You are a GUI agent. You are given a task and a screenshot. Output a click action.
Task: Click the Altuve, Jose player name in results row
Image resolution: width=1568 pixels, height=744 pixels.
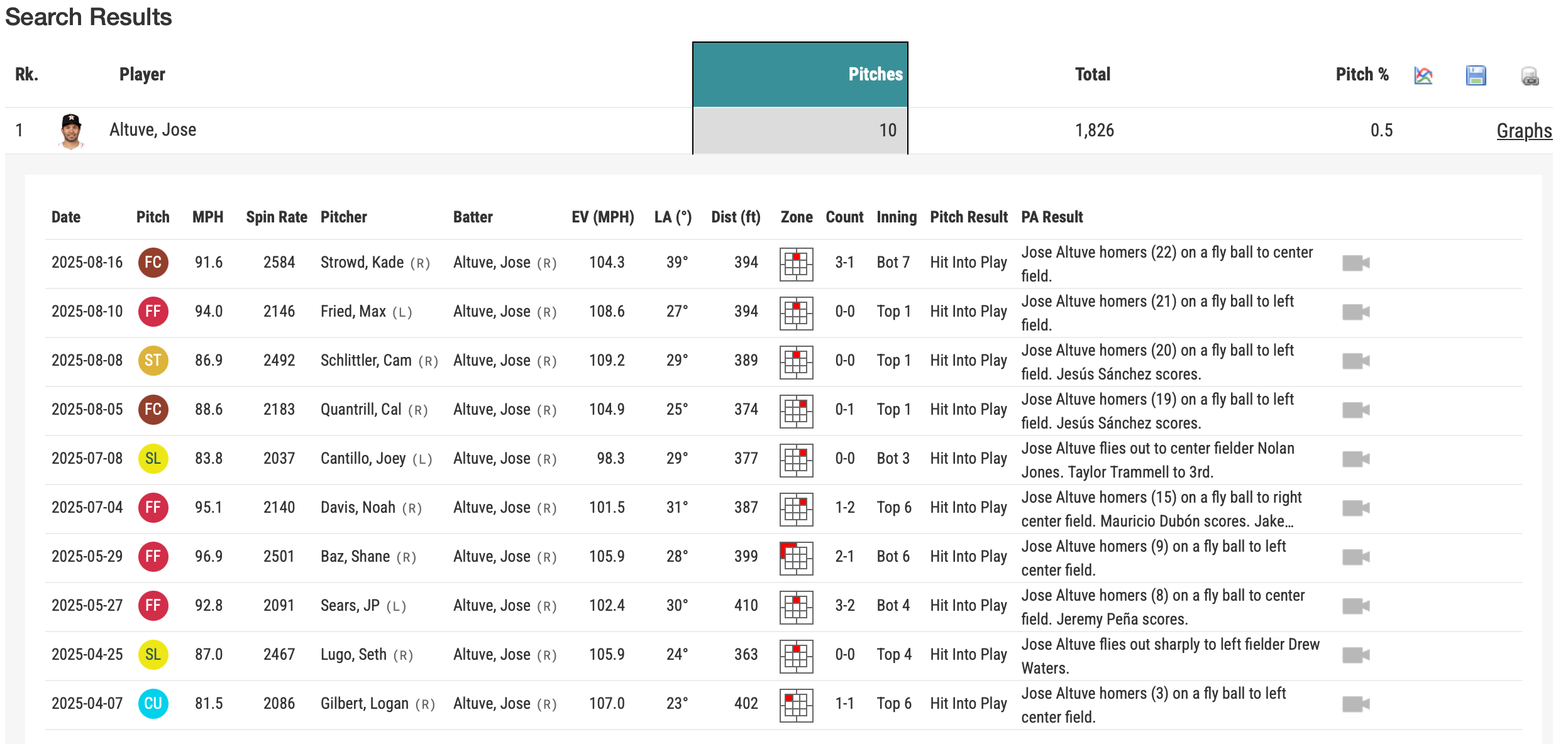(153, 130)
